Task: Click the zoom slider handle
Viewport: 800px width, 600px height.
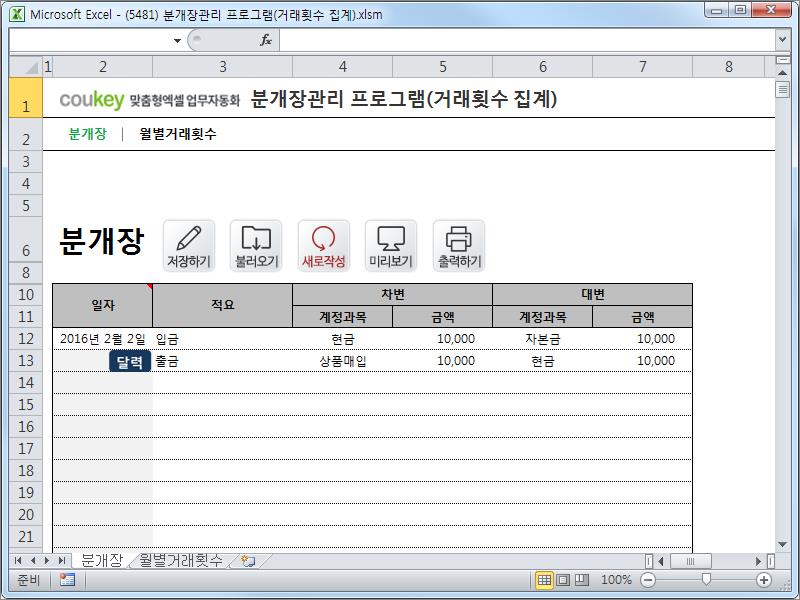Action: [x=706, y=580]
